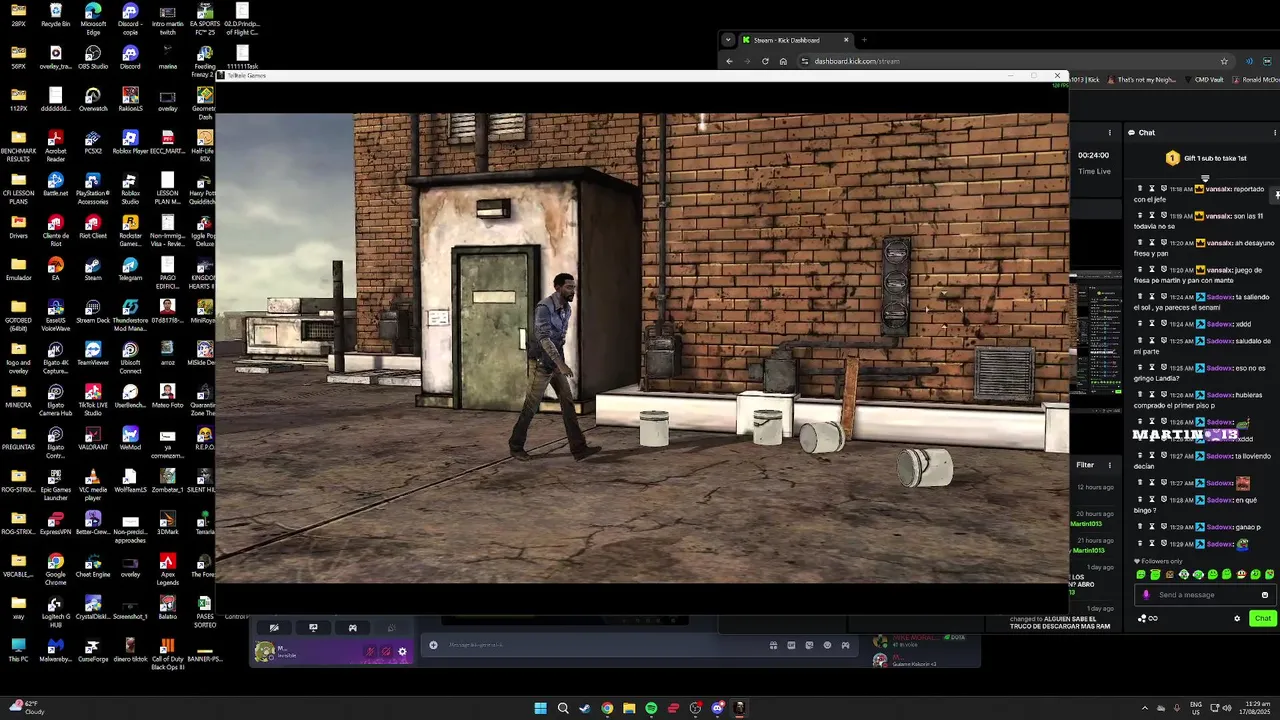Bookmark this page with the star icon
The image size is (1280, 720).
coord(1224,61)
